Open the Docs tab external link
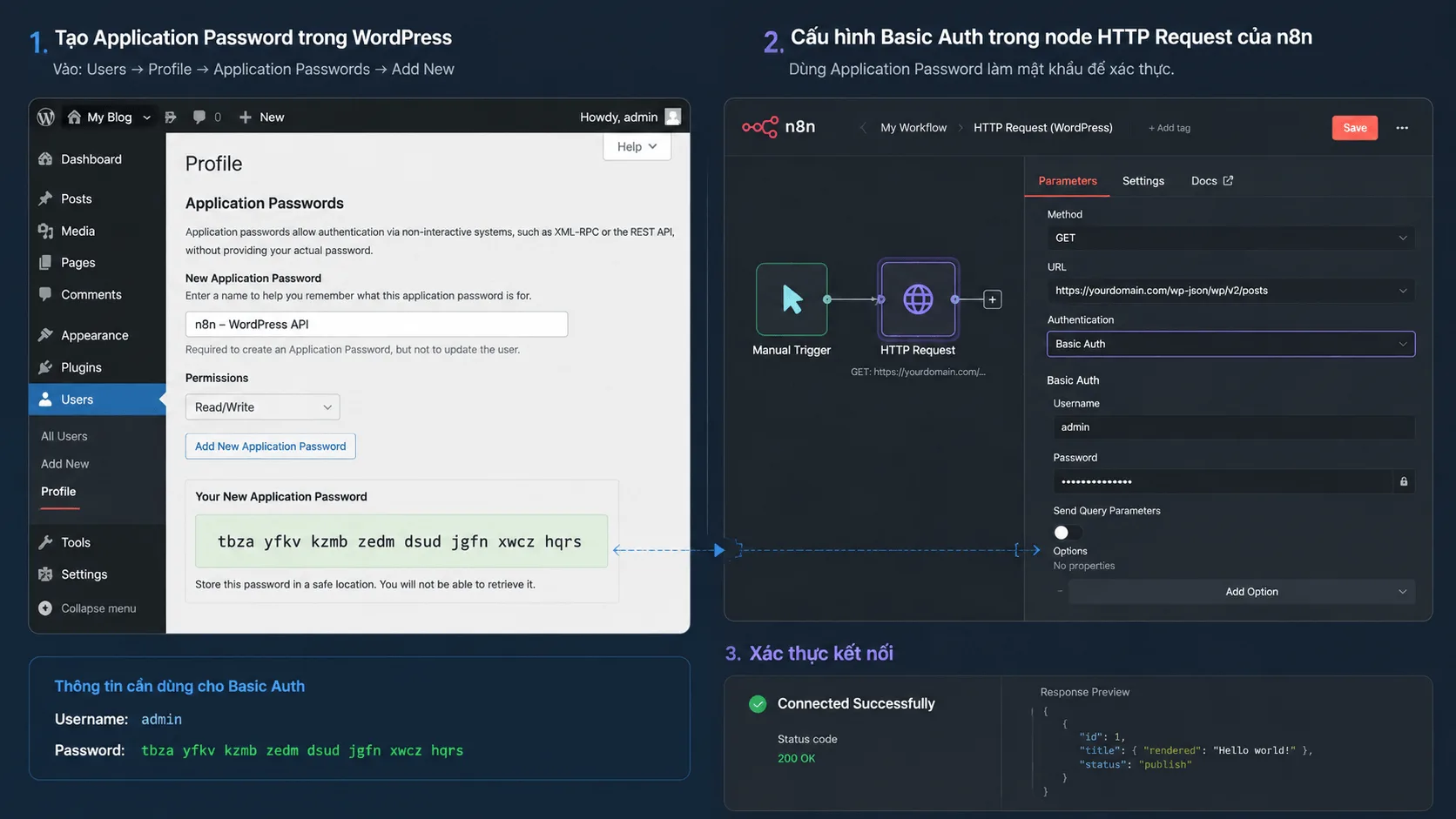The width and height of the screenshot is (1456, 819). (x=1212, y=181)
